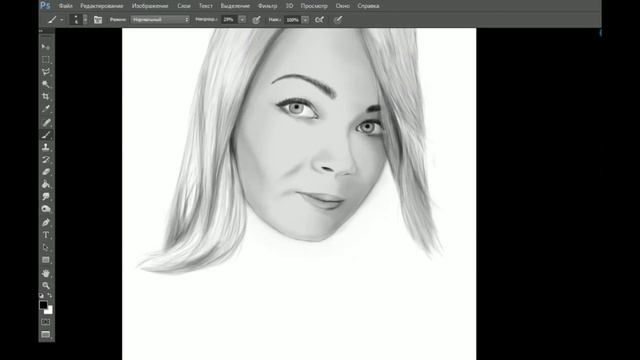Toggle pressure for size button
The height and width of the screenshot is (360, 640).
point(338,20)
